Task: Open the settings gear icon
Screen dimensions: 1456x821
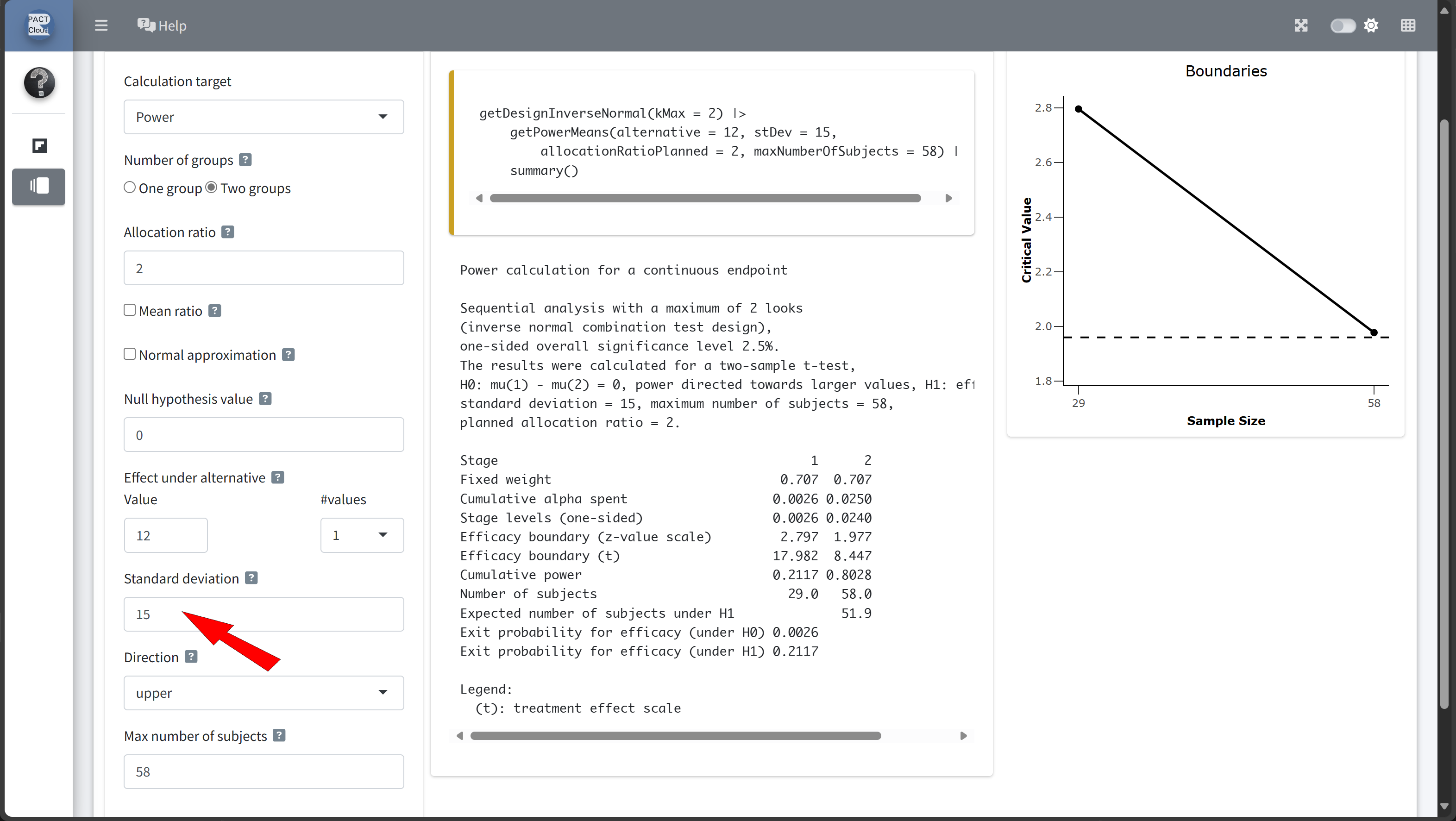Action: point(1371,25)
